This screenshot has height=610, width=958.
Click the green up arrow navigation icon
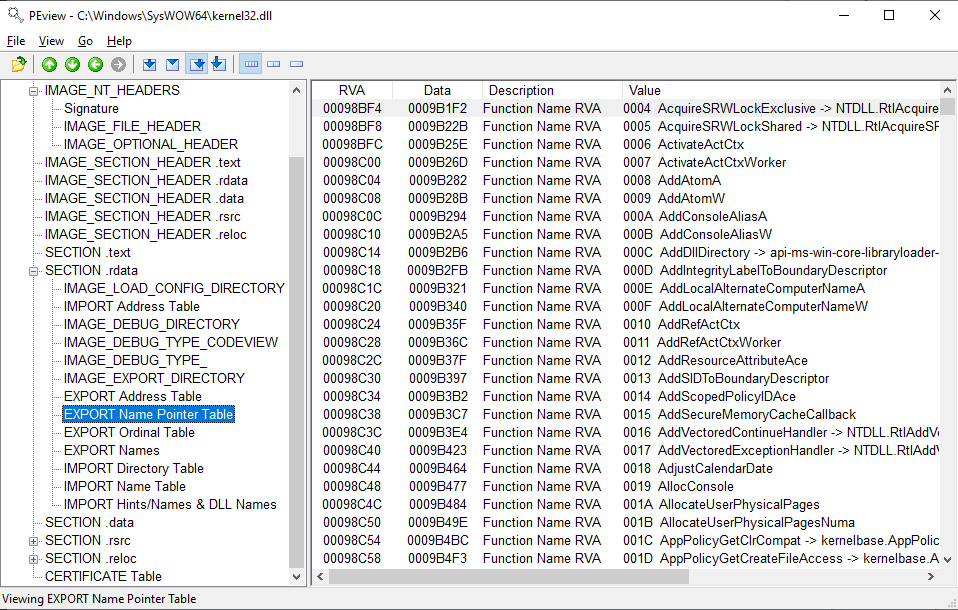(x=49, y=65)
